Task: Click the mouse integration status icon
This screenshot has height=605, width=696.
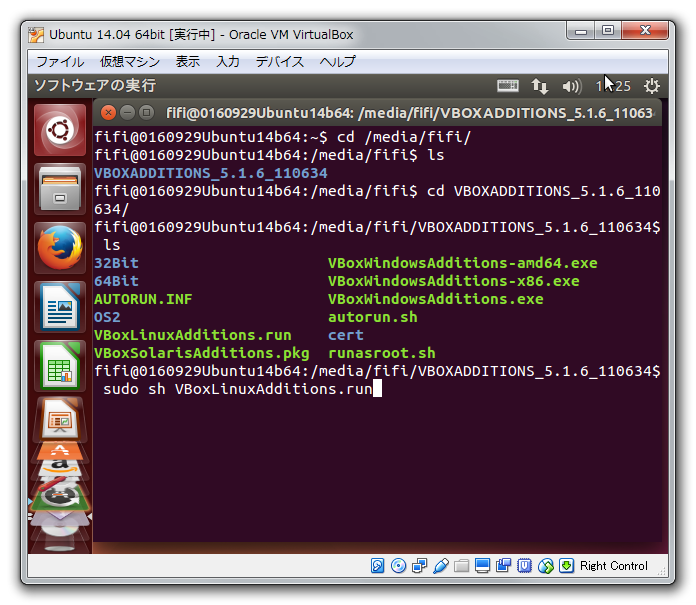Action: (546, 566)
